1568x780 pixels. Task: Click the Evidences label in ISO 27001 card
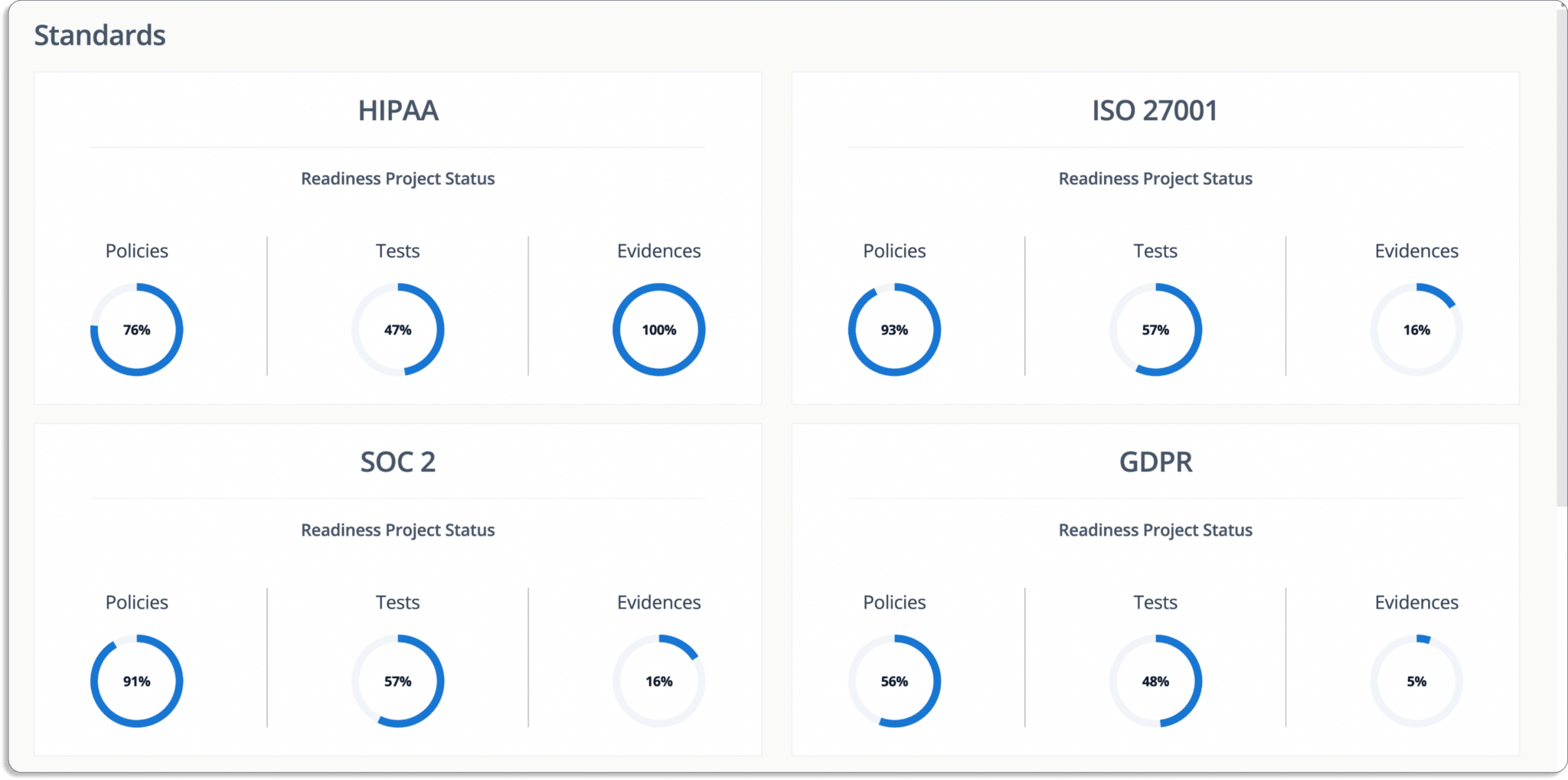(x=1416, y=251)
